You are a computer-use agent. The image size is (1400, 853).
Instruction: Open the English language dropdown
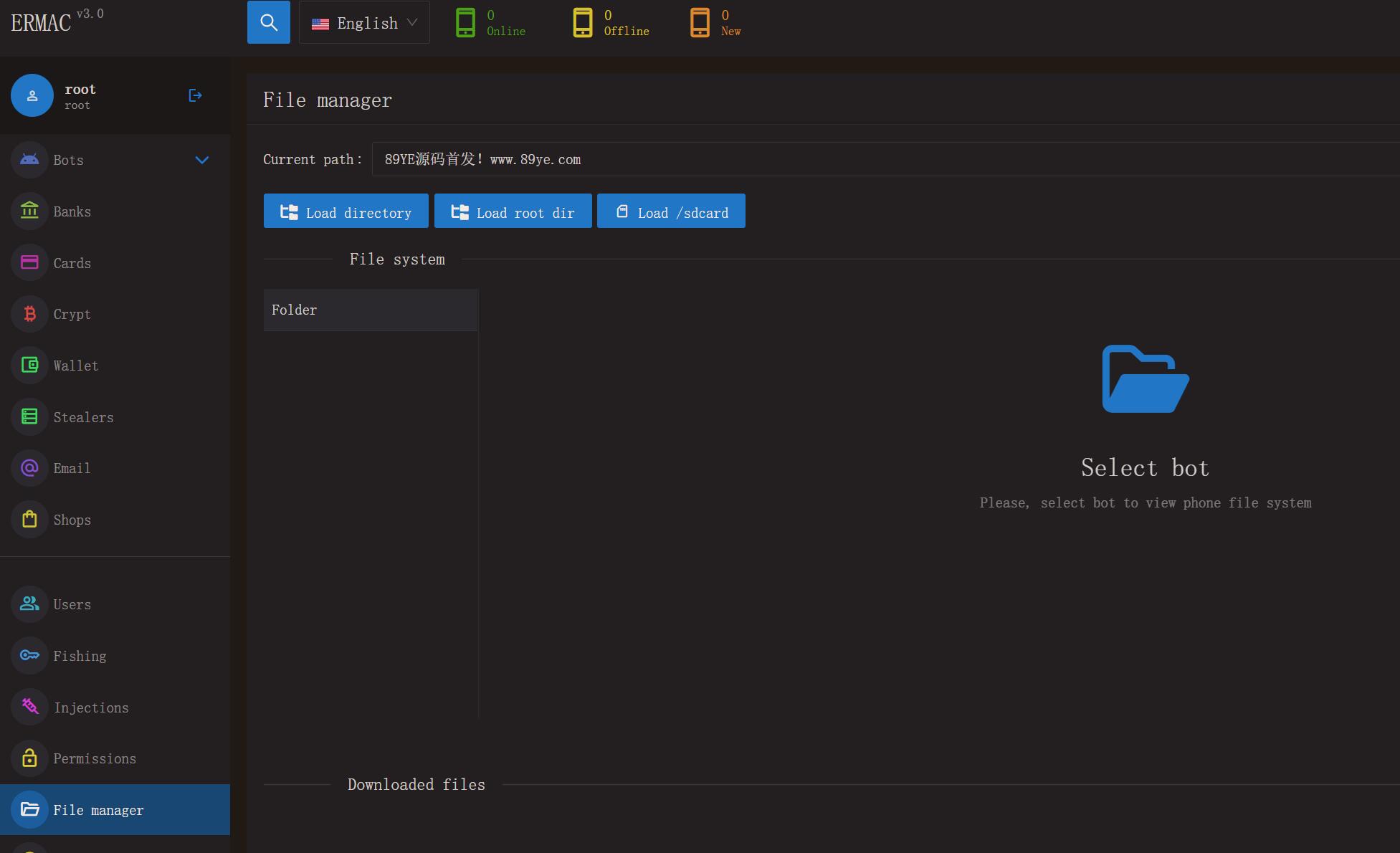click(x=364, y=22)
